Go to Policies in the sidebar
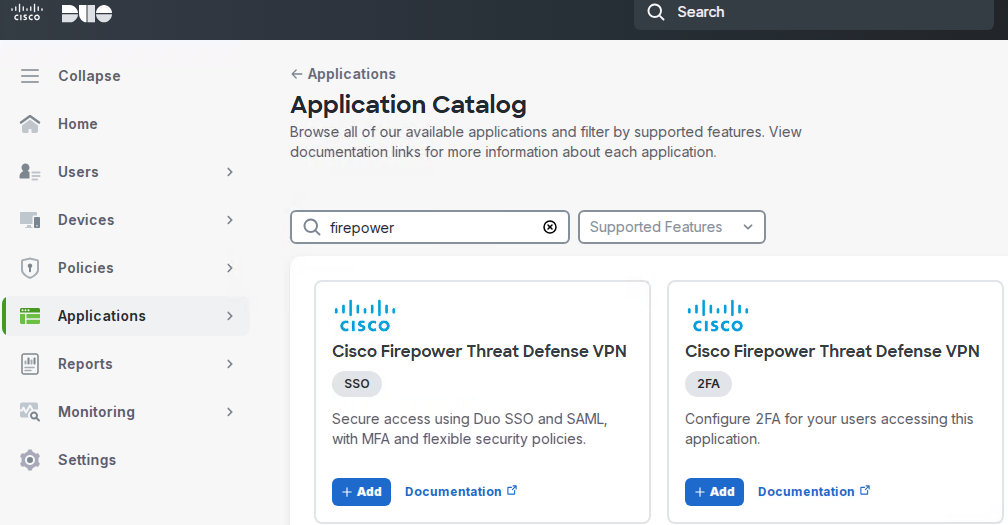This screenshot has height=525, width=1008. [86, 268]
